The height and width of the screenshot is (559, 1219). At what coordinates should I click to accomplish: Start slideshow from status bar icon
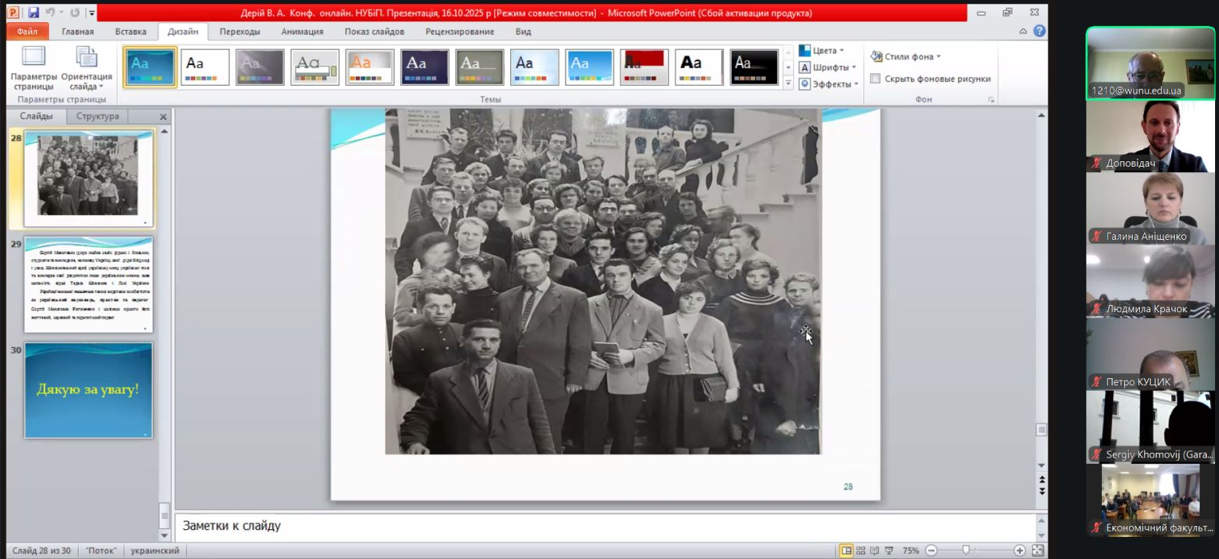click(889, 551)
